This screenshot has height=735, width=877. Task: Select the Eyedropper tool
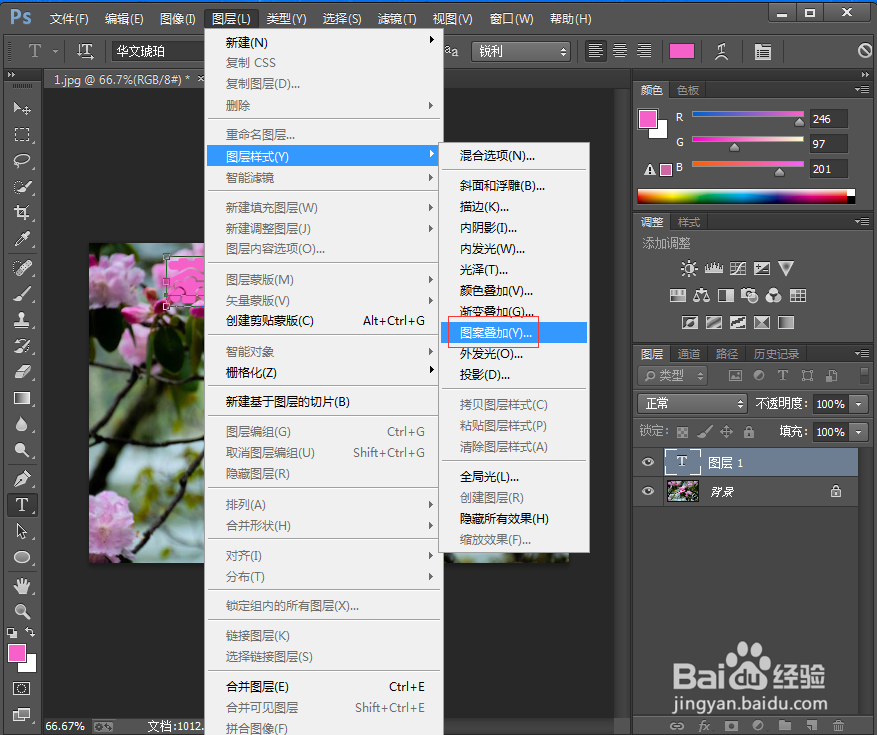[x=22, y=239]
